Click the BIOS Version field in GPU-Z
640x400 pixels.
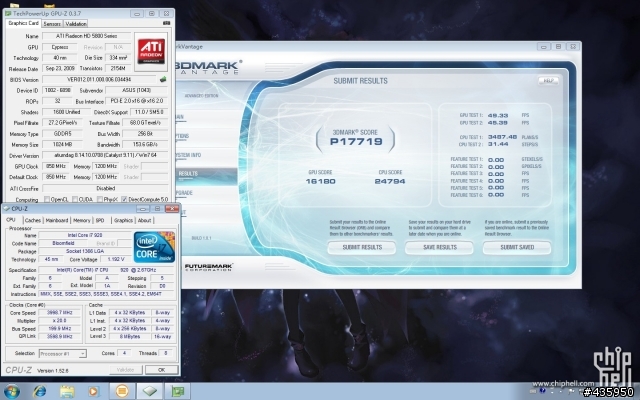(99, 80)
